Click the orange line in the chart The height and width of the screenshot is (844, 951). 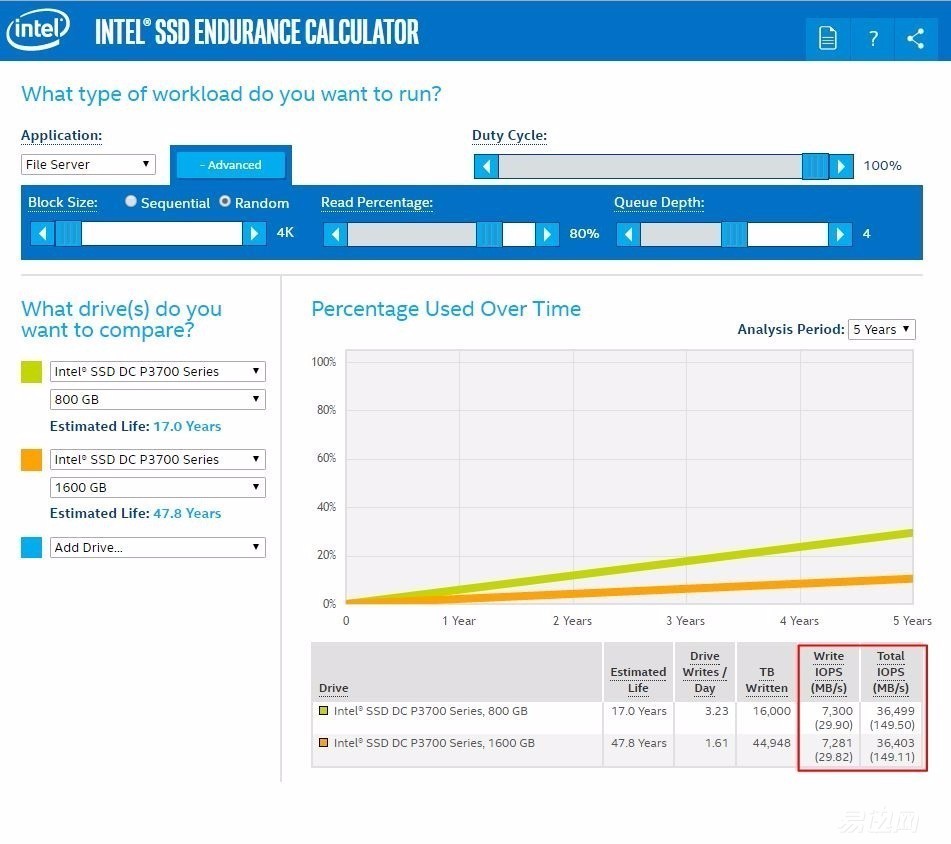pyautogui.click(x=686, y=589)
